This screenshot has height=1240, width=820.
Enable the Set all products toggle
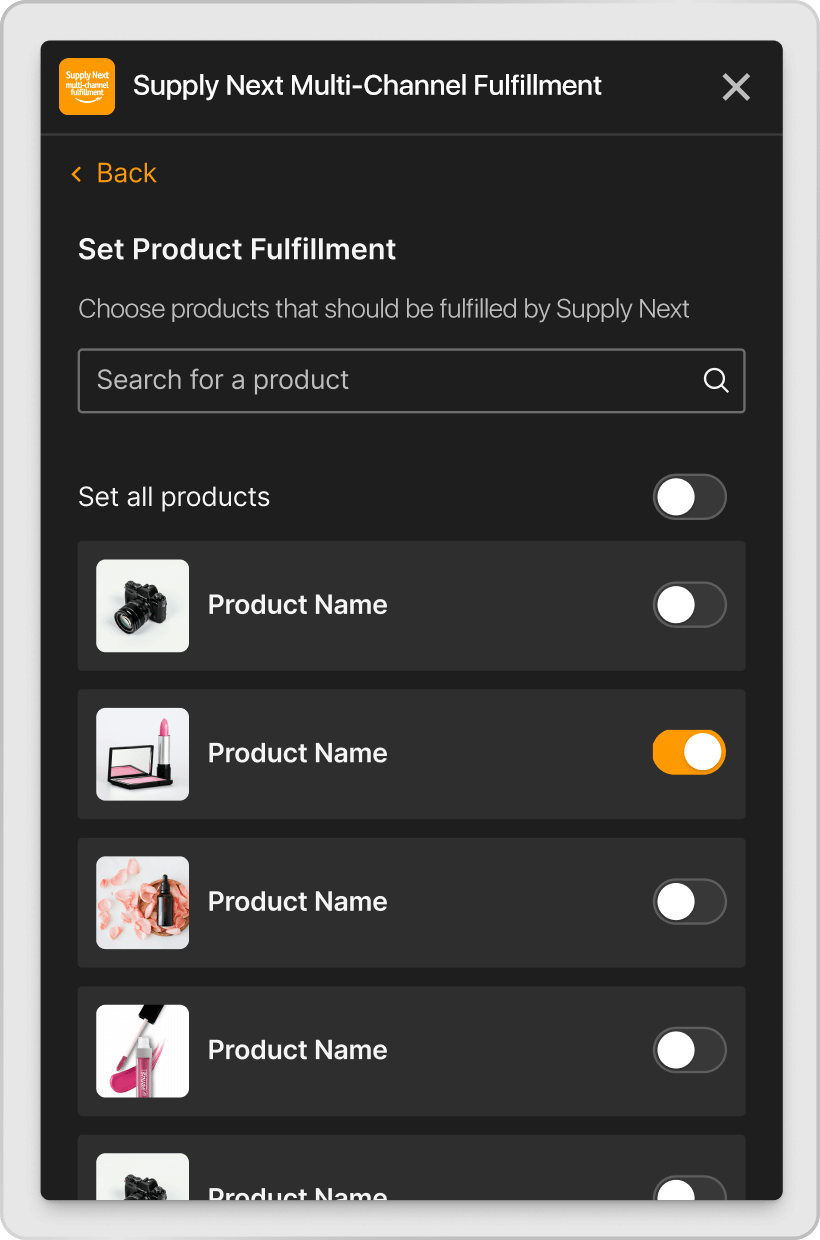[689, 497]
